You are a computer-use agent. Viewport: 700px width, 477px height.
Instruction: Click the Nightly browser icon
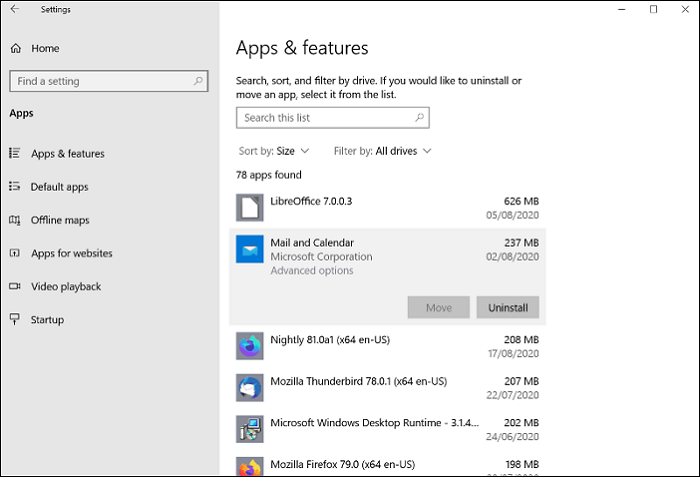tap(249, 346)
